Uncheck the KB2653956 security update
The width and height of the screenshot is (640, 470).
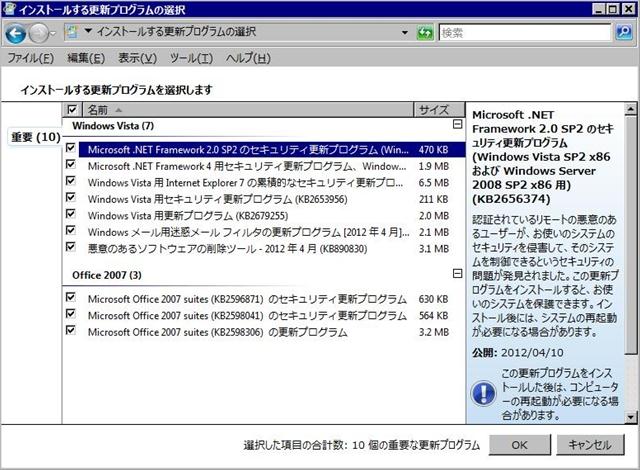[71, 197]
